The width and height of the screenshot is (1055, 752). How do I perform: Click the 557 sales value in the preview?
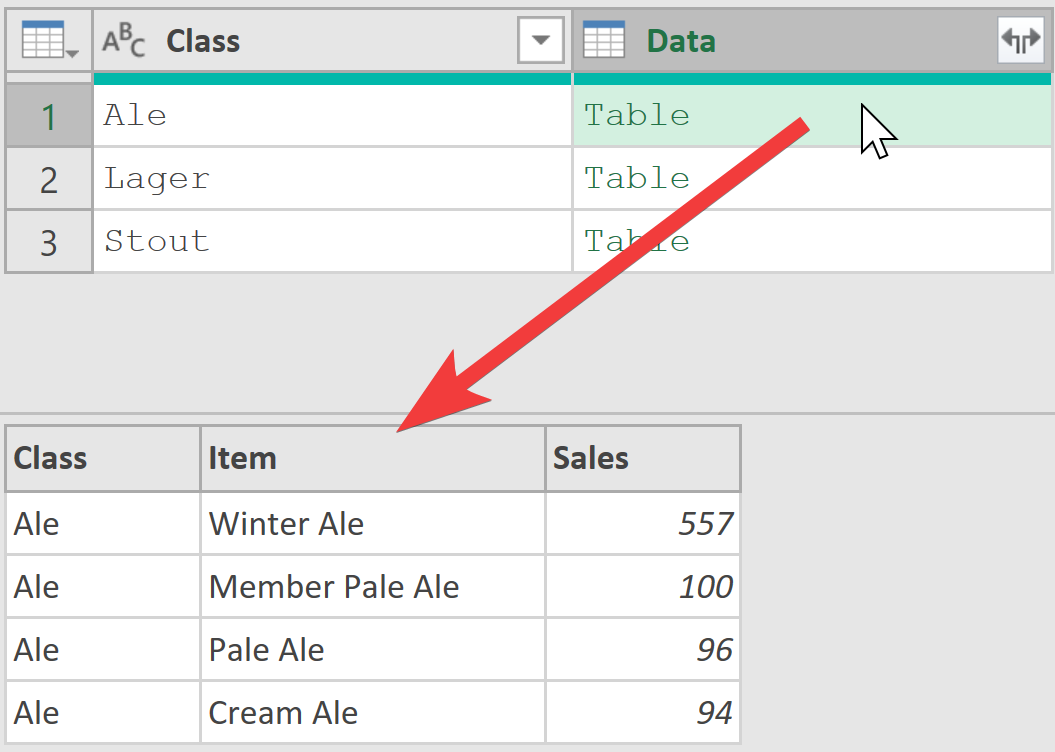643,523
